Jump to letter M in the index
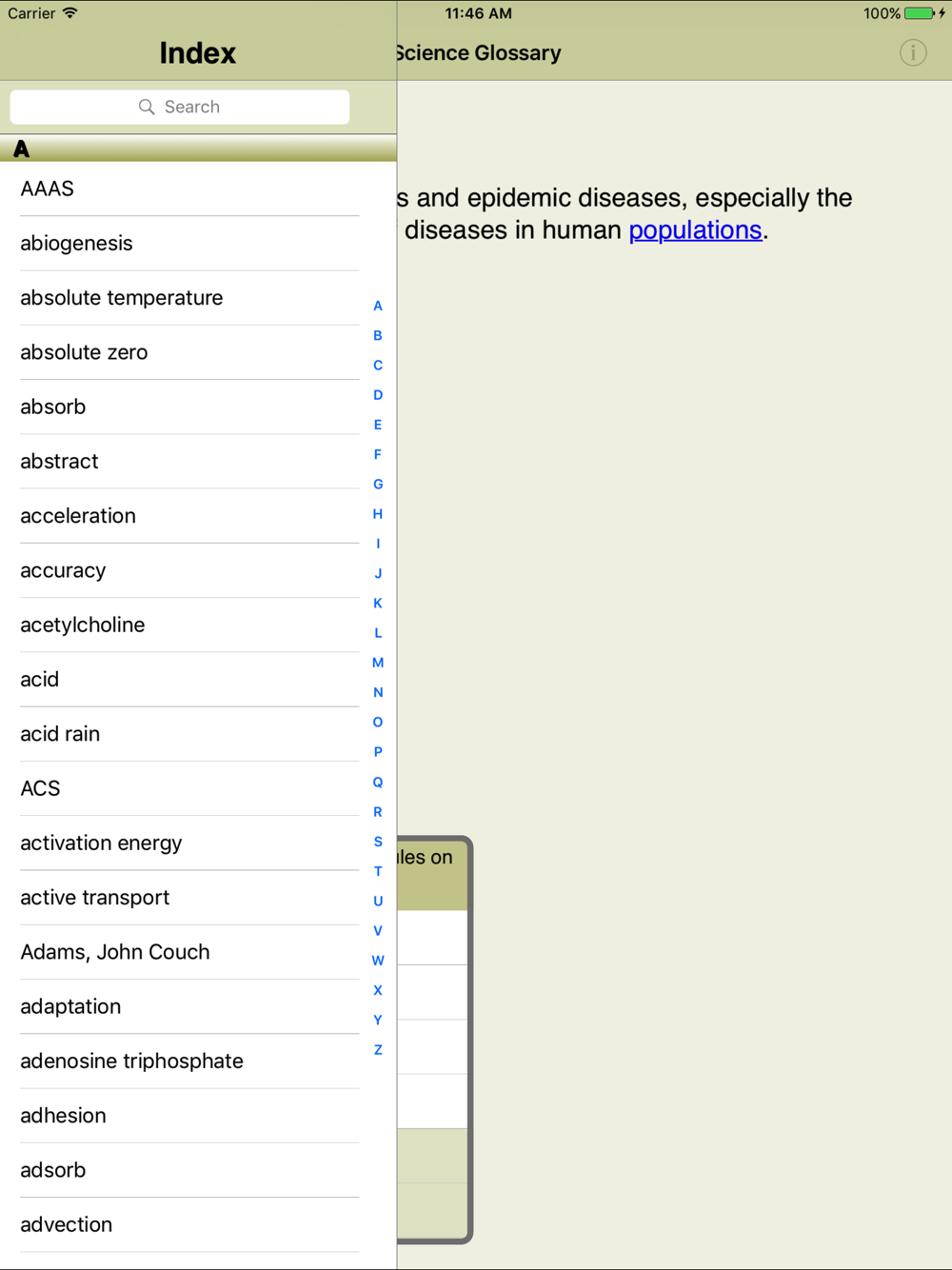Viewport: 952px width, 1270px height. click(x=378, y=663)
